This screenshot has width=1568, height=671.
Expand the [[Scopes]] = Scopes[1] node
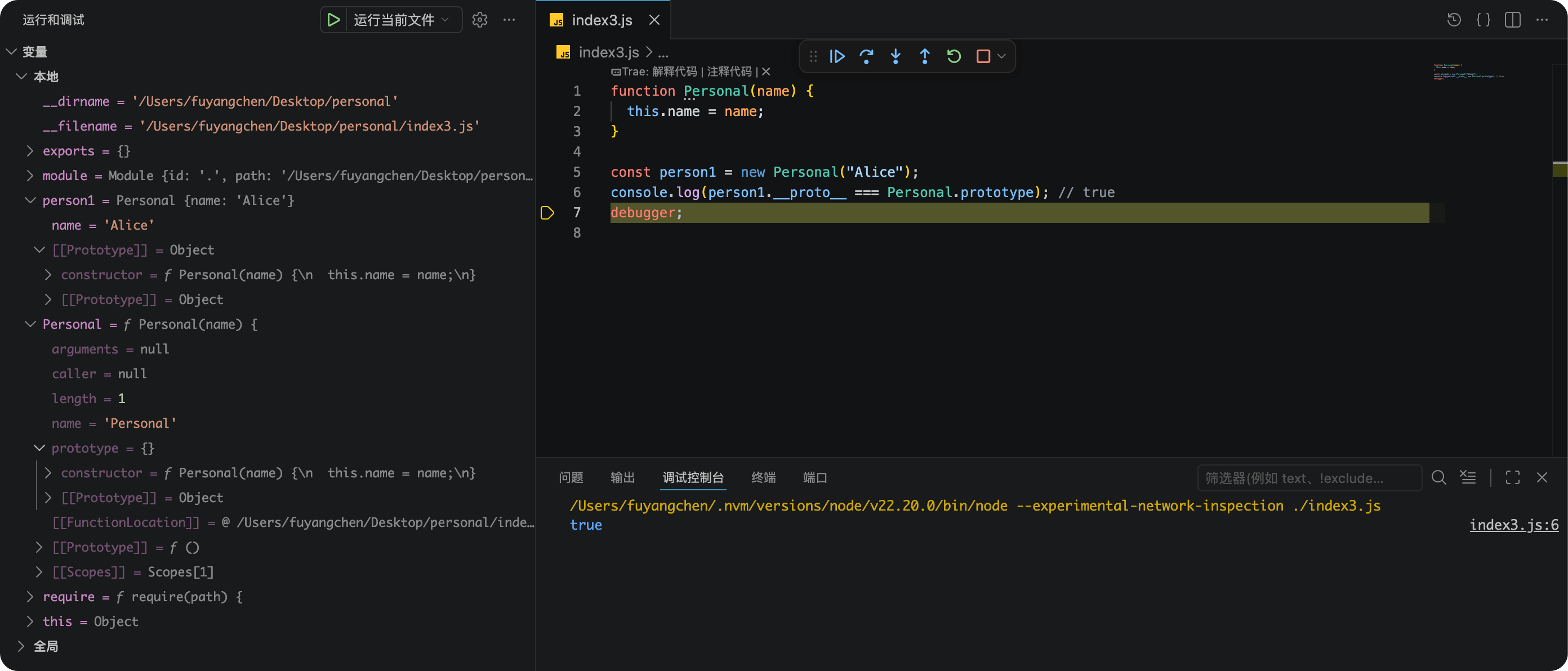pos(39,572)
